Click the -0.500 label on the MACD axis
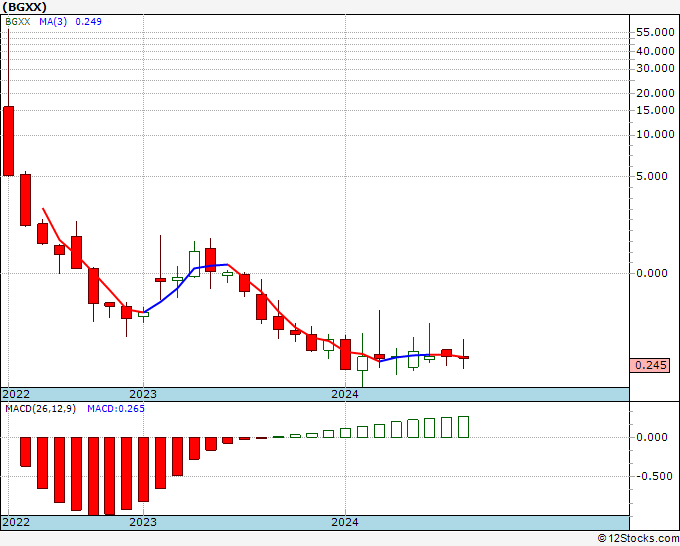The height and width of the screenshot is (546, 680). tap(654, 476)
